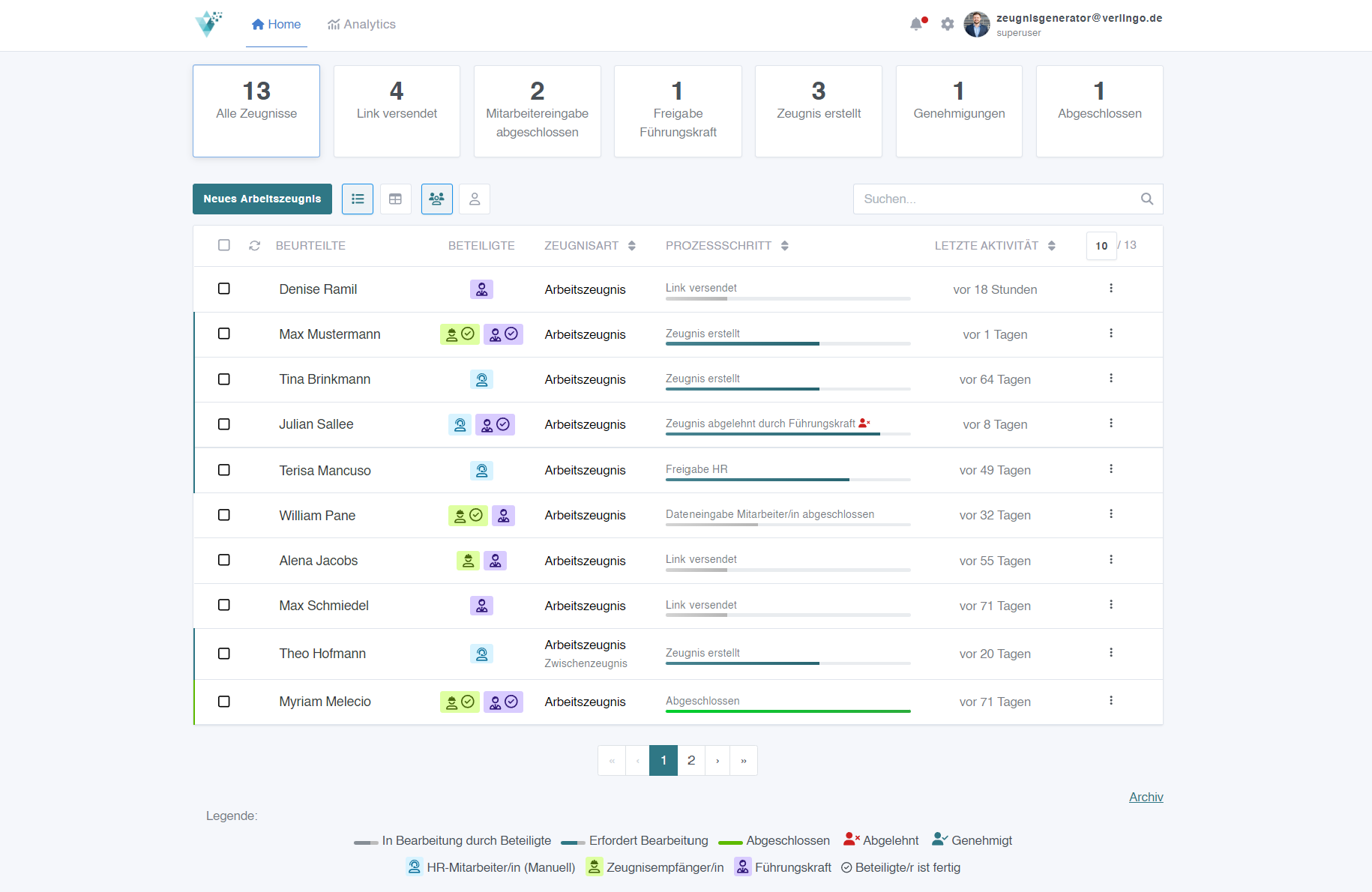Open the Archiv link

(x=1146, y=797)
